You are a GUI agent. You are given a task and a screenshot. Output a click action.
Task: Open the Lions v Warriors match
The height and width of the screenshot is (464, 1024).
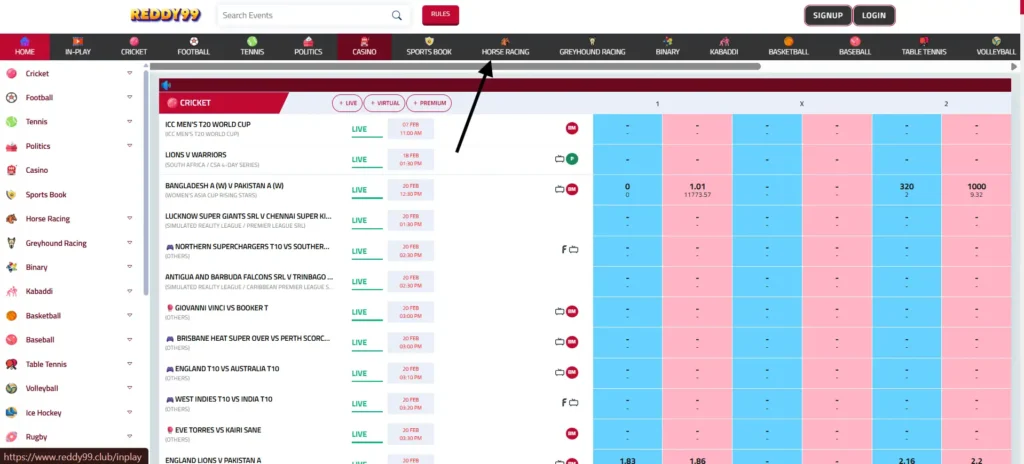(196, 155)
